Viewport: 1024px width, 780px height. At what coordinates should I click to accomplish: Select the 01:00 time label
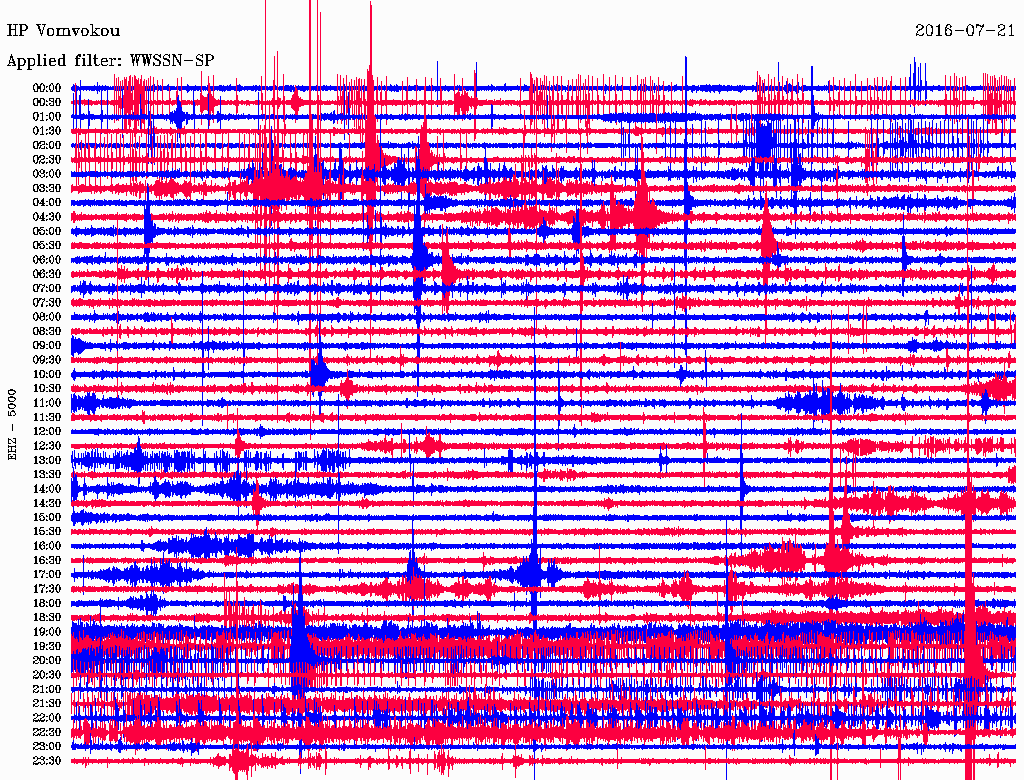pyautogui.click(x=47, y=116)
